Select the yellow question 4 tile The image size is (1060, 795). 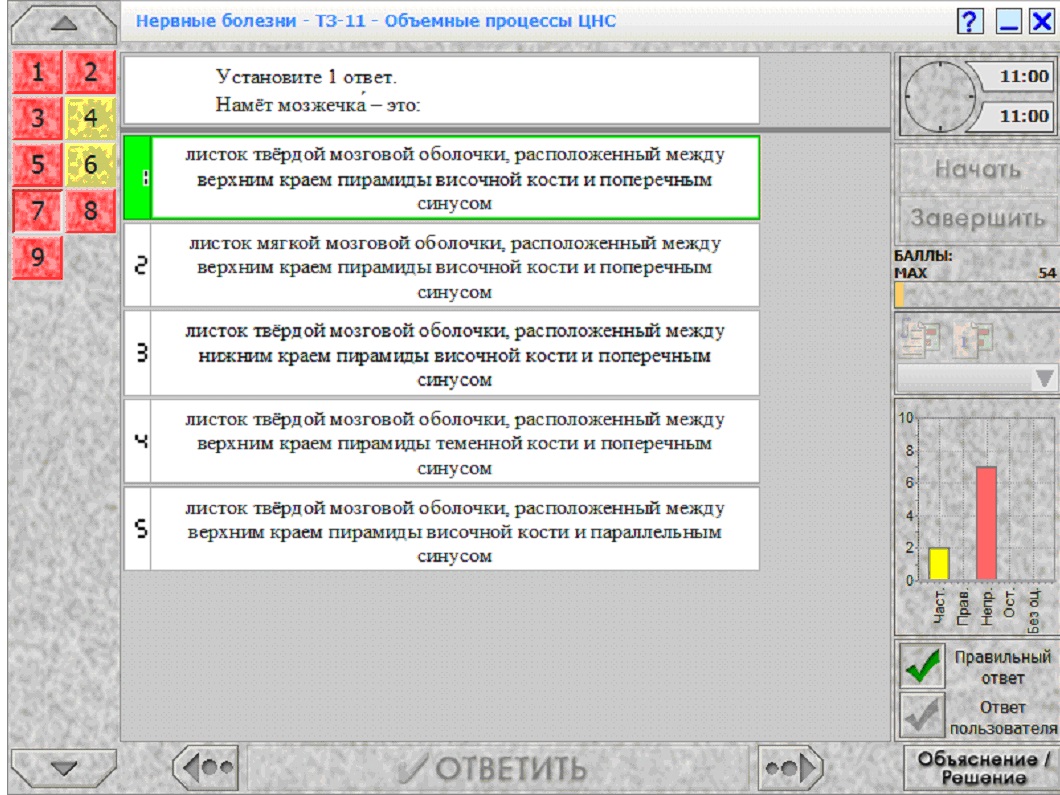91,118
